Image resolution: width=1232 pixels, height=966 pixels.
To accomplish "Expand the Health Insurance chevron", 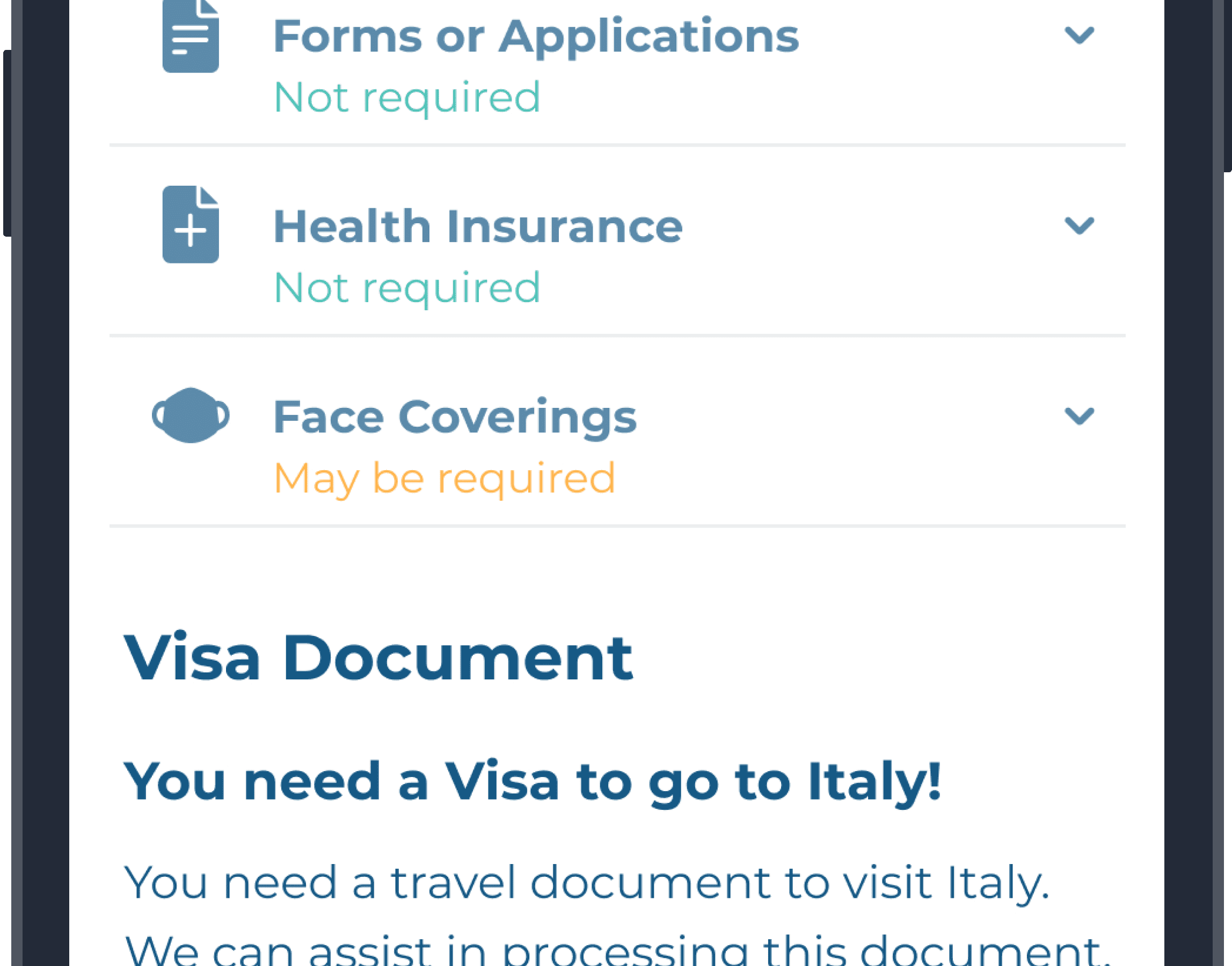I will coord(1079,225).
